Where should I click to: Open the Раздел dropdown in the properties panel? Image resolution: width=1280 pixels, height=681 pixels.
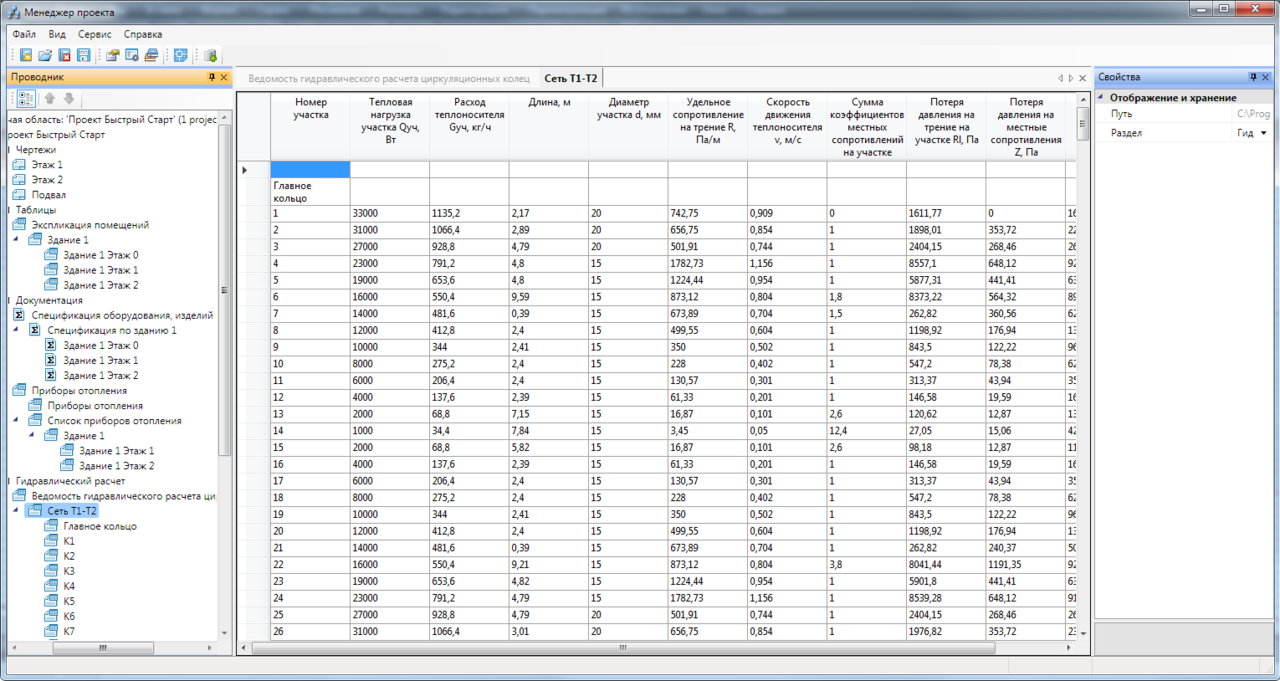[1263, 133]
